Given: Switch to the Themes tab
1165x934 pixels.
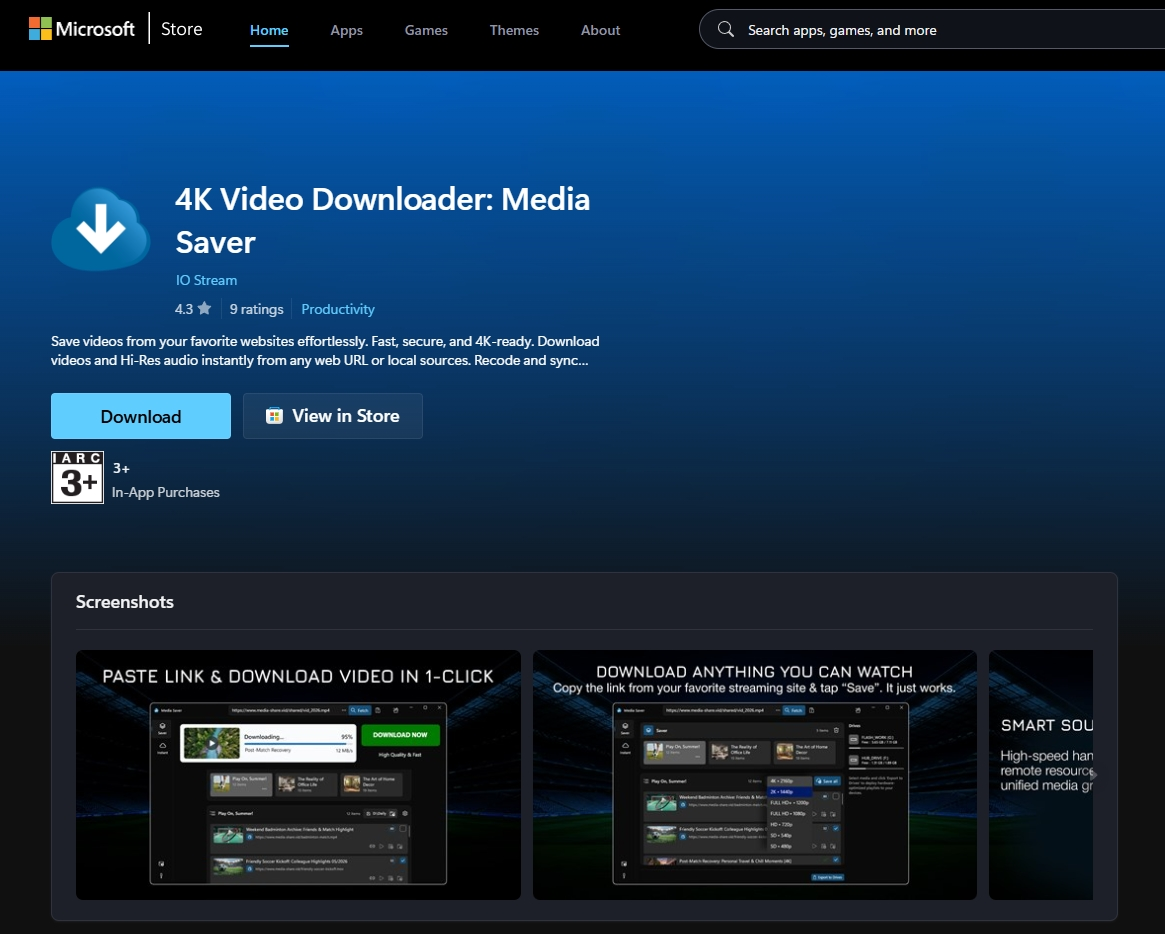Looking at the screenshot, I should tap(514, 30).
